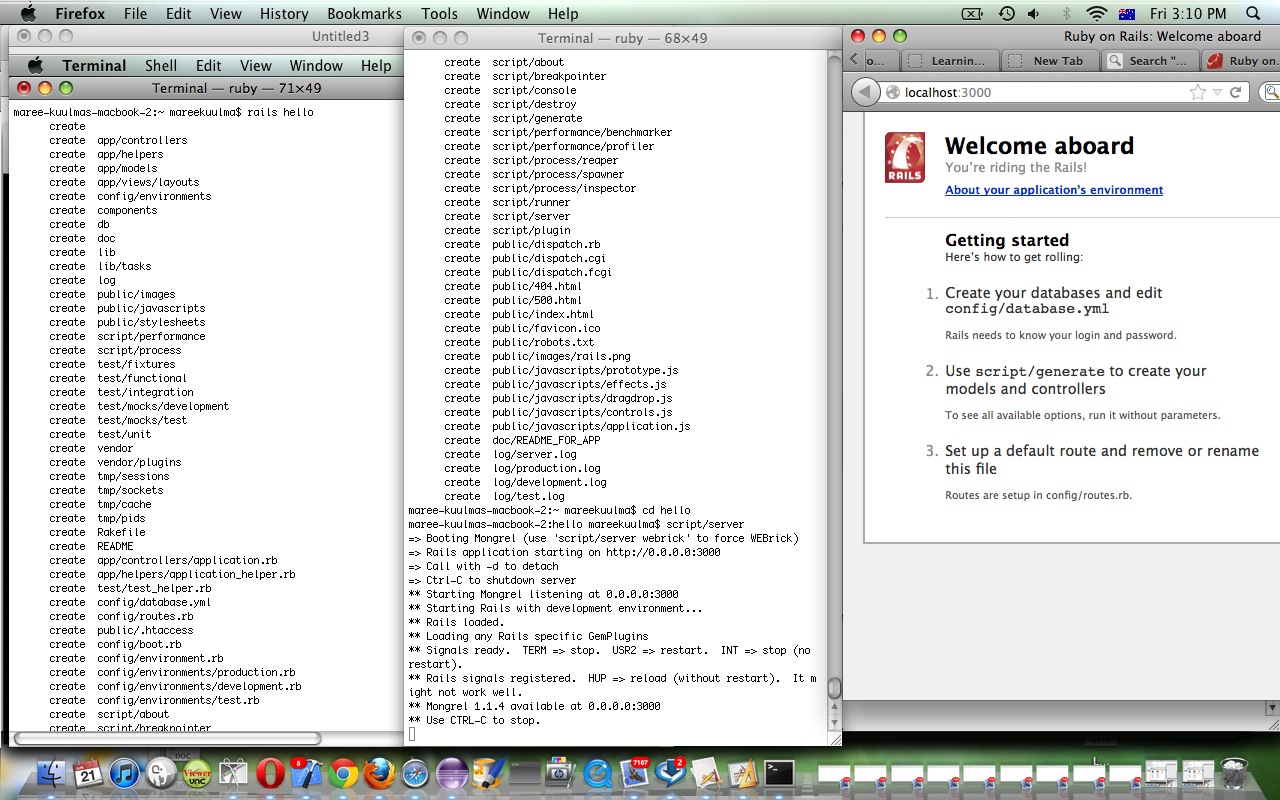This screenshot has width=1280, height=800.
Task: Open the QuickTime Player Dock icon
Action: (598, 773)
